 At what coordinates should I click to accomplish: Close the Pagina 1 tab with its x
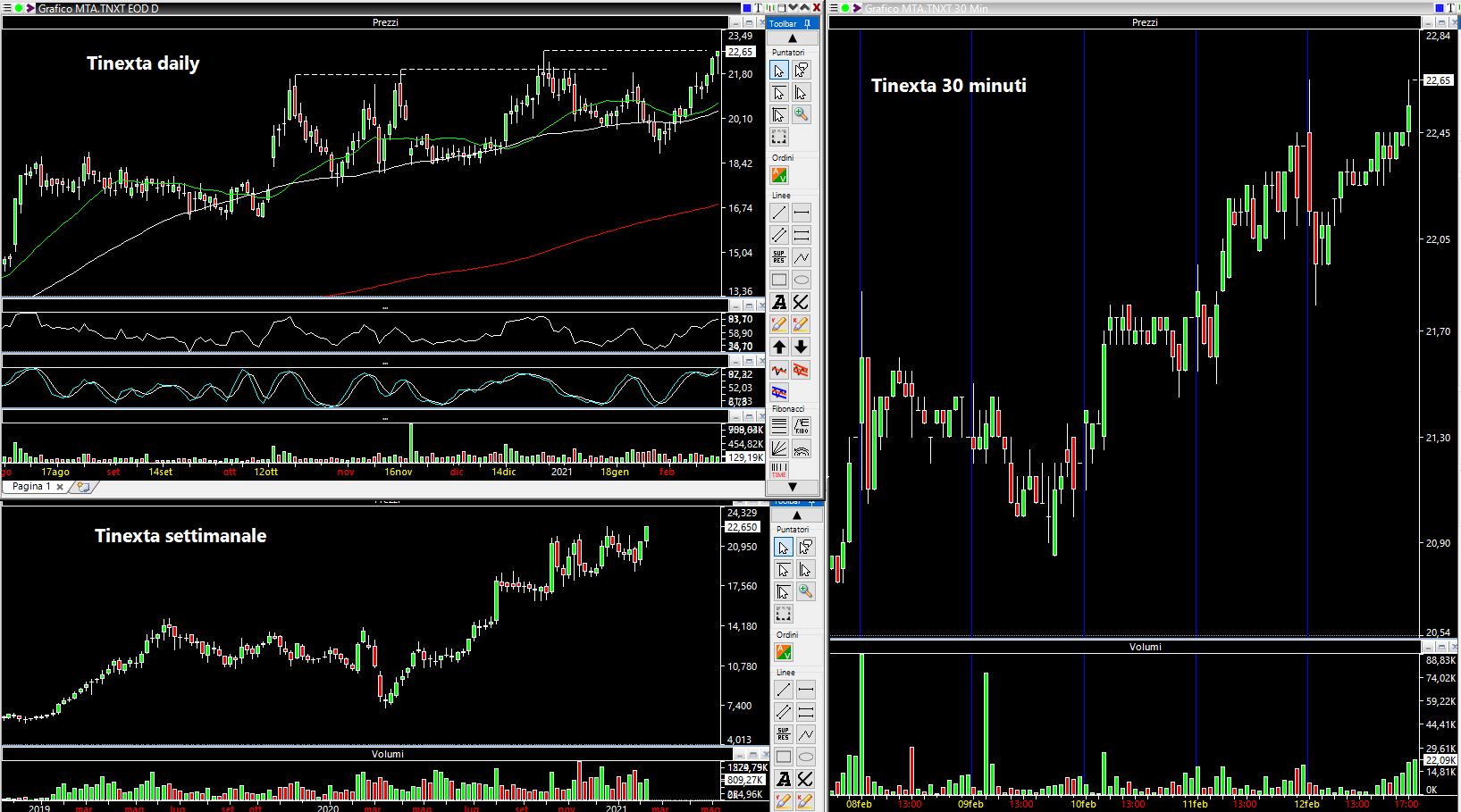(x=60, y=487)
